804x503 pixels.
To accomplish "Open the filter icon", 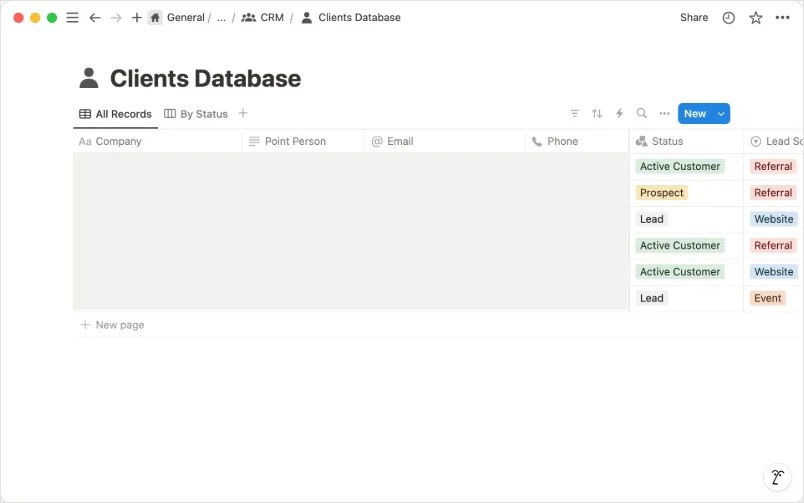I will 574,113.
